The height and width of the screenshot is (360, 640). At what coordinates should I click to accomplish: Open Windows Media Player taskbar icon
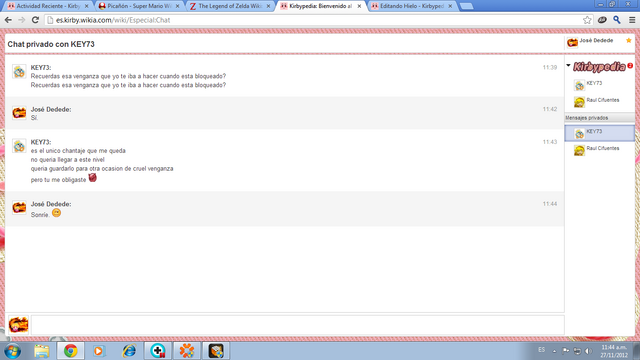[x=98, y=351]
